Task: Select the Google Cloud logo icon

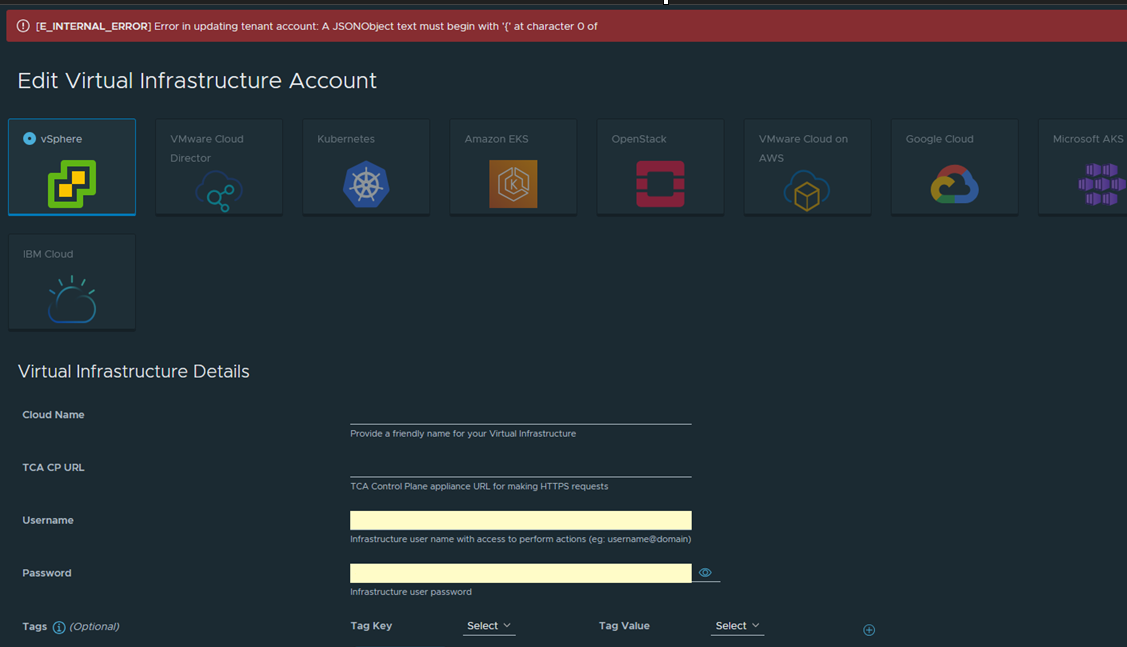Action: [x=954, y=185]
